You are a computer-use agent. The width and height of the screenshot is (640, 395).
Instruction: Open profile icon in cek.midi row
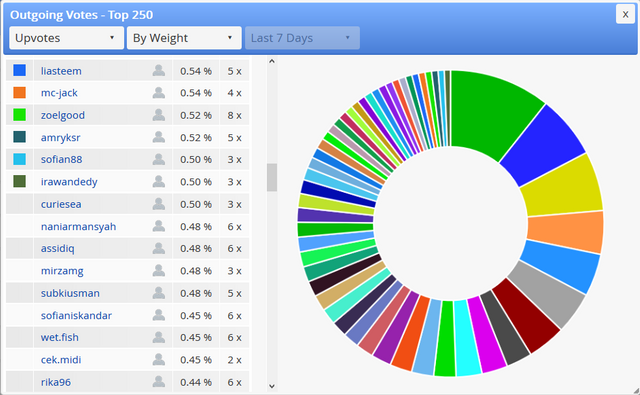click(159, 359)
